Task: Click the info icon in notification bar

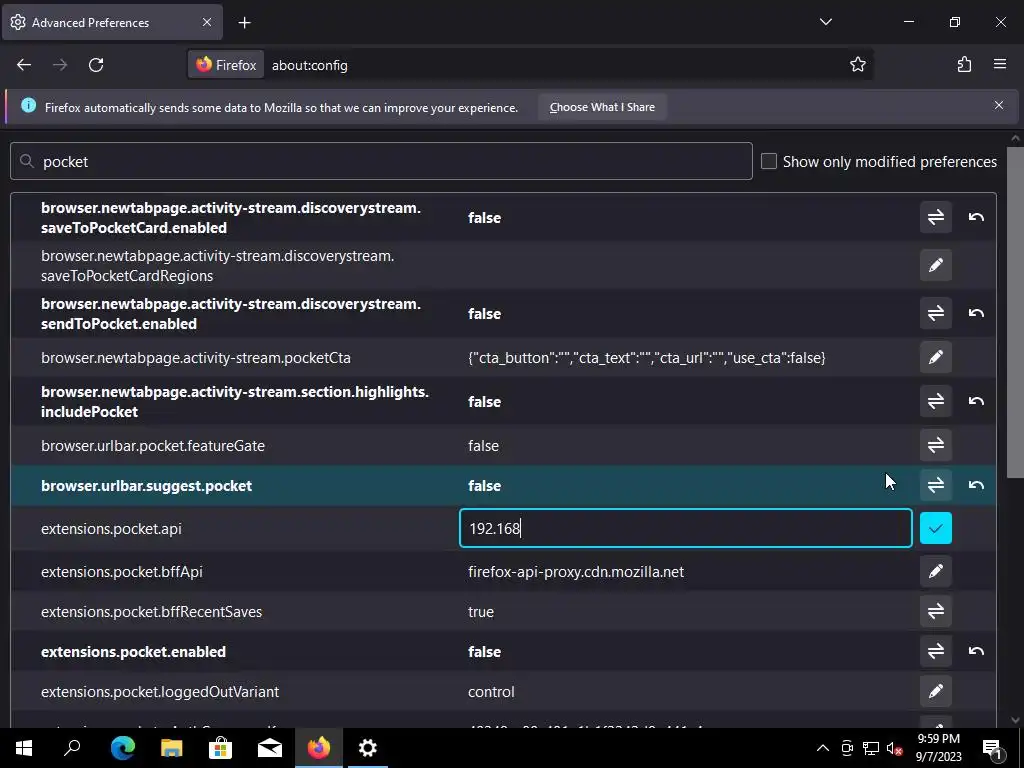Action: pos(29,105)
